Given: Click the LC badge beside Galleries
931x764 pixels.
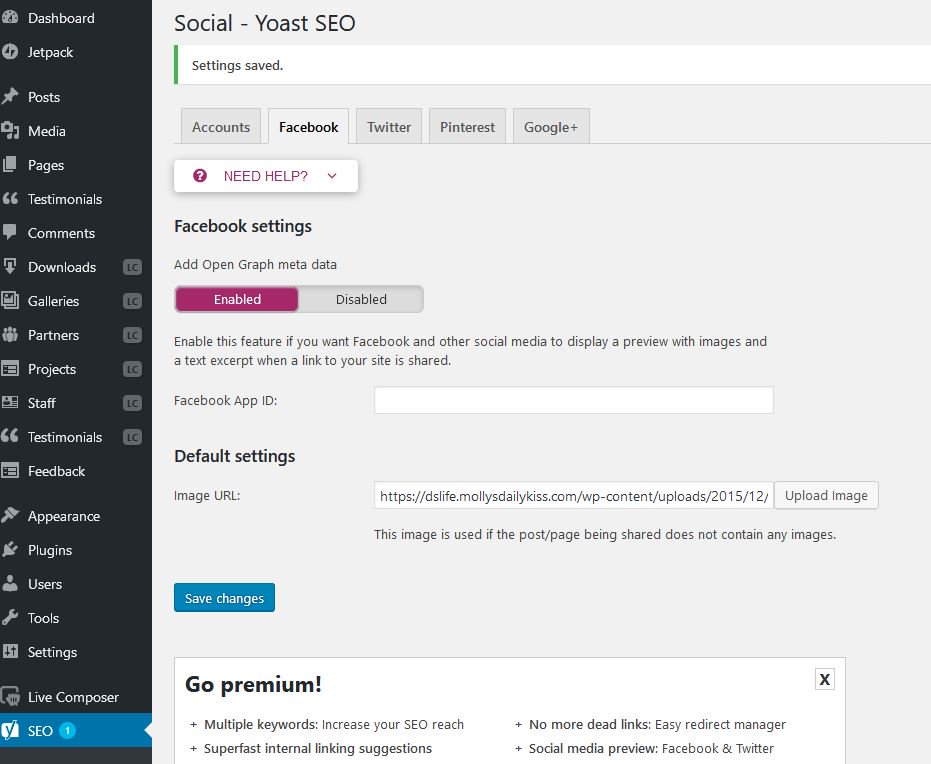Looking at the screenshot, I should [x=132, y=301].
